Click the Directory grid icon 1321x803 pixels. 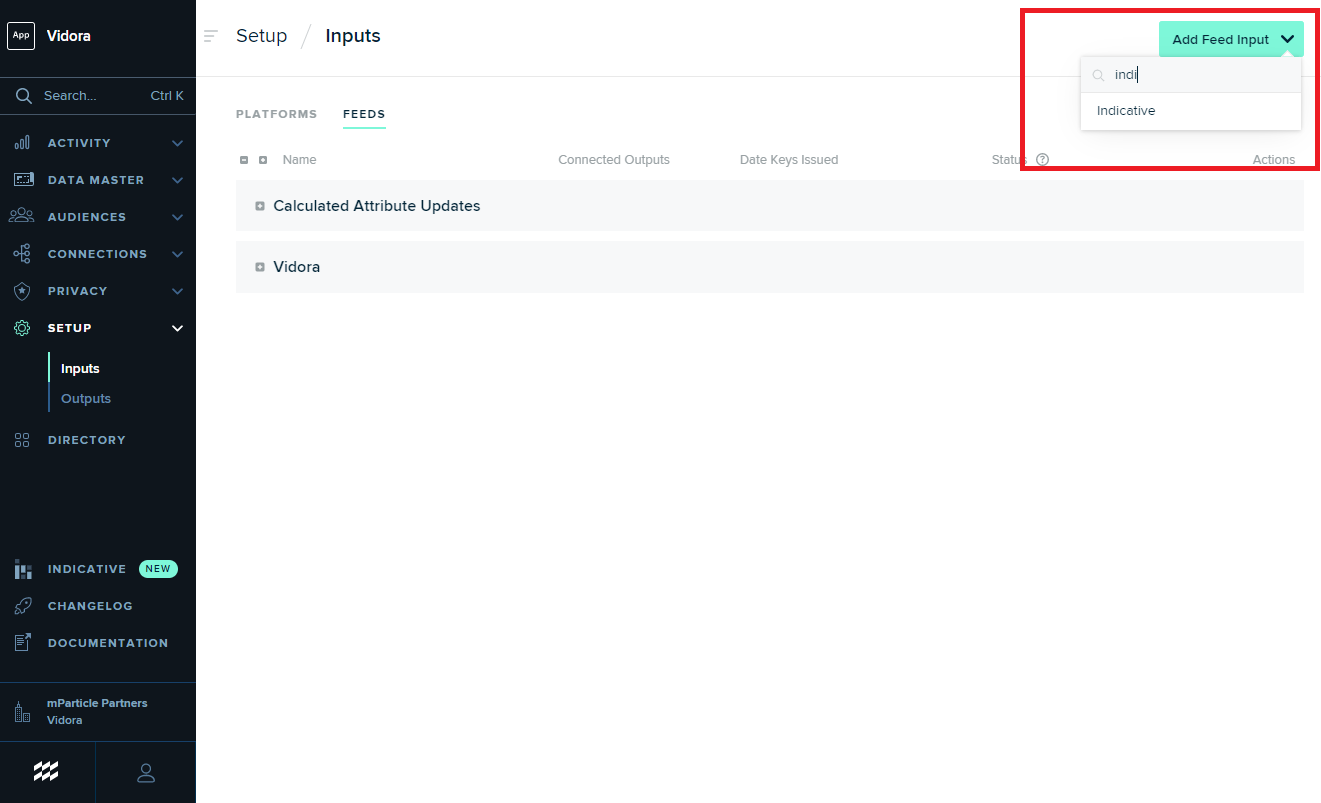point(22,440)
